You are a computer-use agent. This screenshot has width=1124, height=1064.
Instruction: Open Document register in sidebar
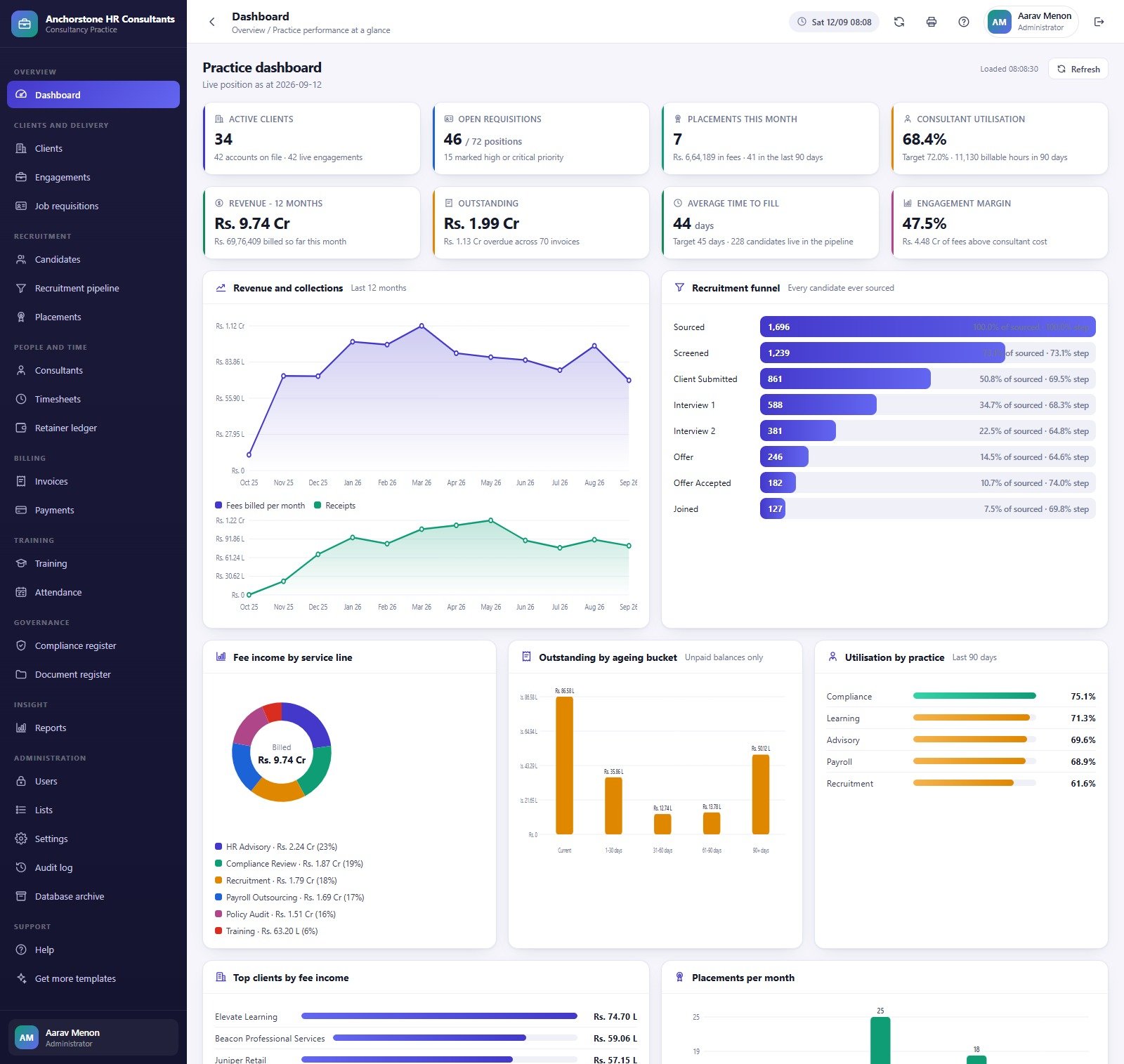pyautogui.click(x=93, y=674)
